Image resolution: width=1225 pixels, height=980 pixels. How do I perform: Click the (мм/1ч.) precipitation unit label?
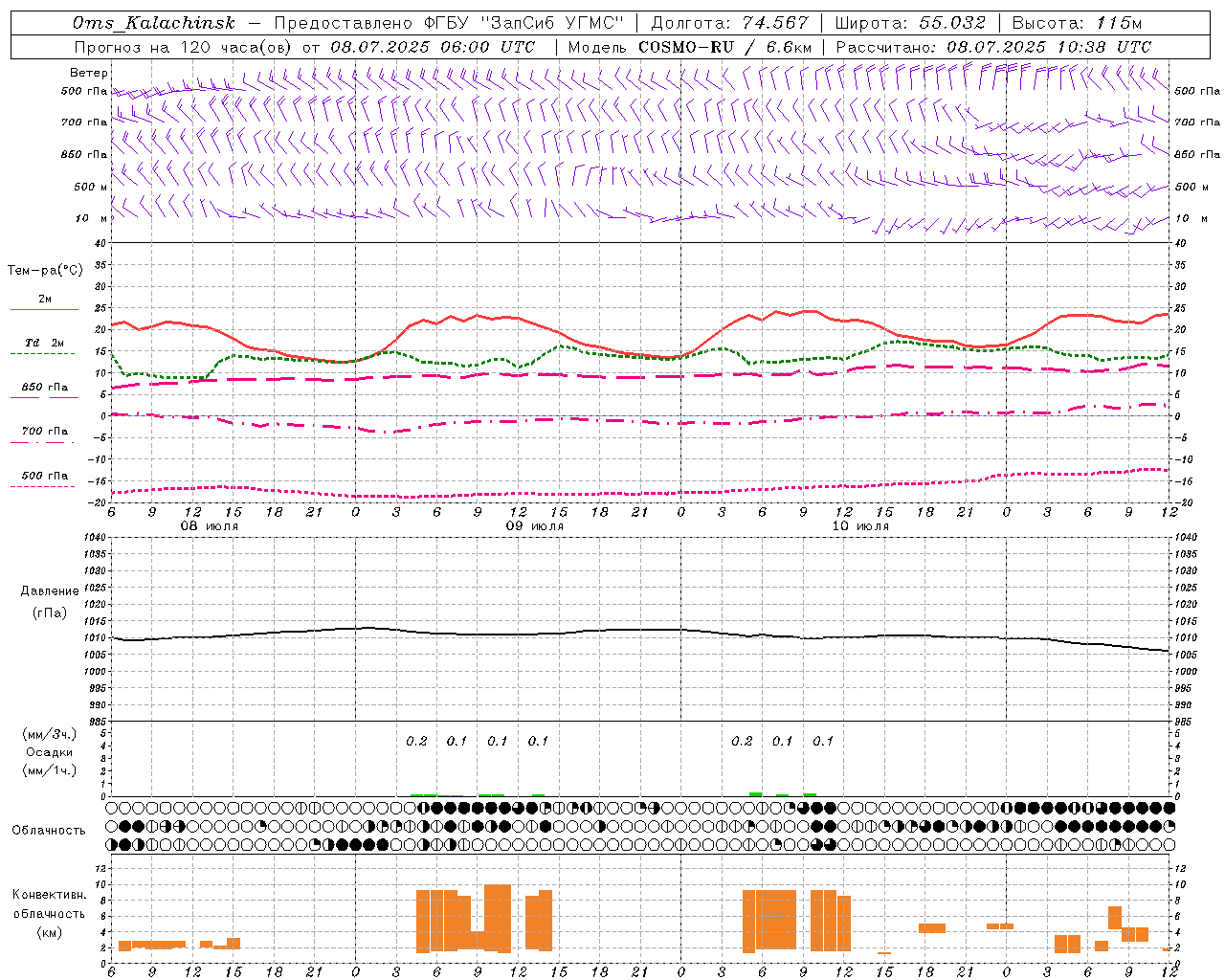click(x=50, y=770)
